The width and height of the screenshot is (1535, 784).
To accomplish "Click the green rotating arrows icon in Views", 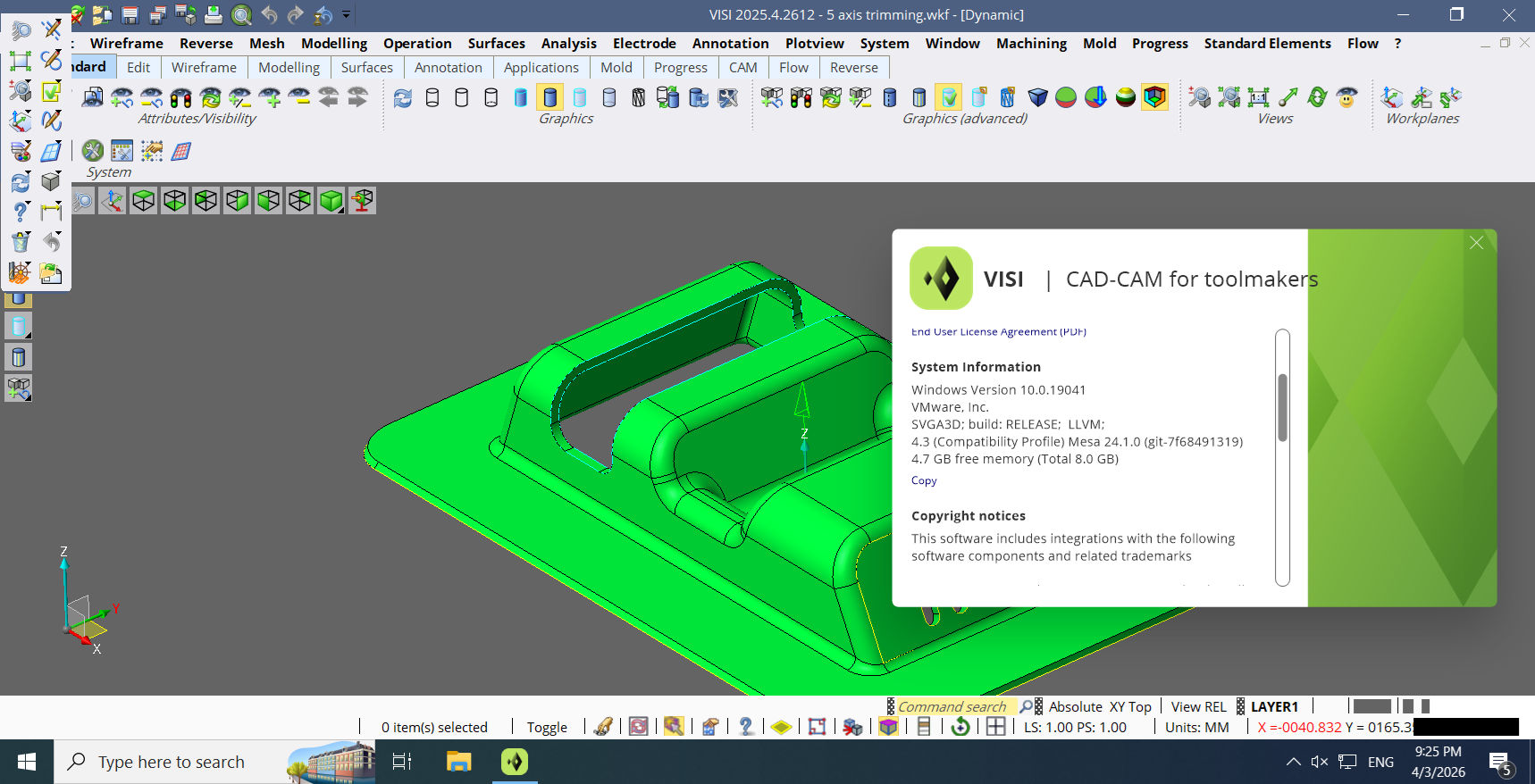I will [1318, 97].
